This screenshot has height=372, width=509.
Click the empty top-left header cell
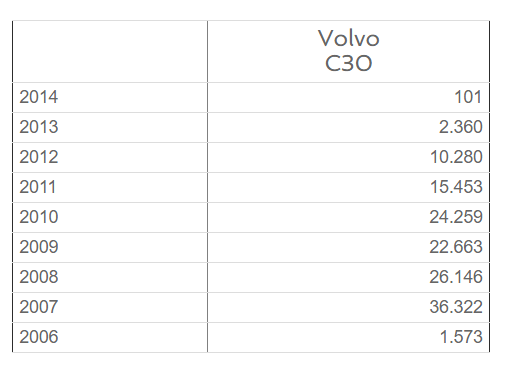click(x=110, y=51)
